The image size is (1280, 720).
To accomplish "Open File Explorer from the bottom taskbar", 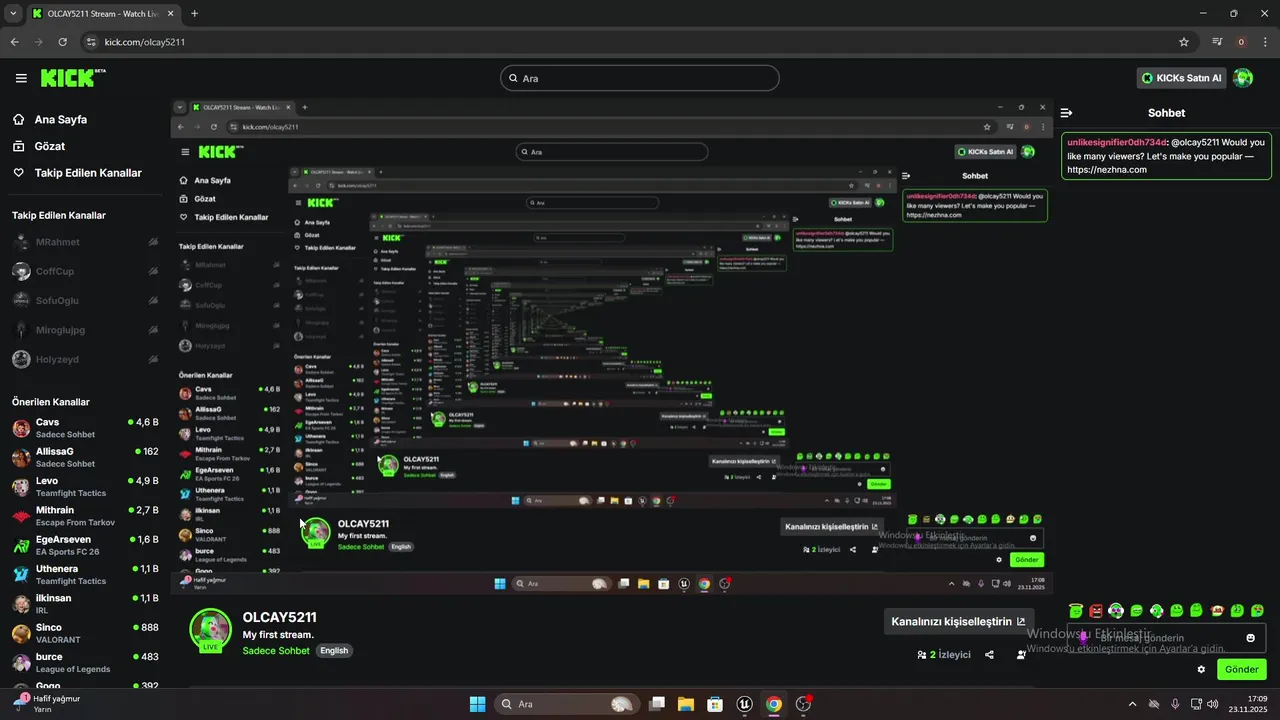I will 686,704.
